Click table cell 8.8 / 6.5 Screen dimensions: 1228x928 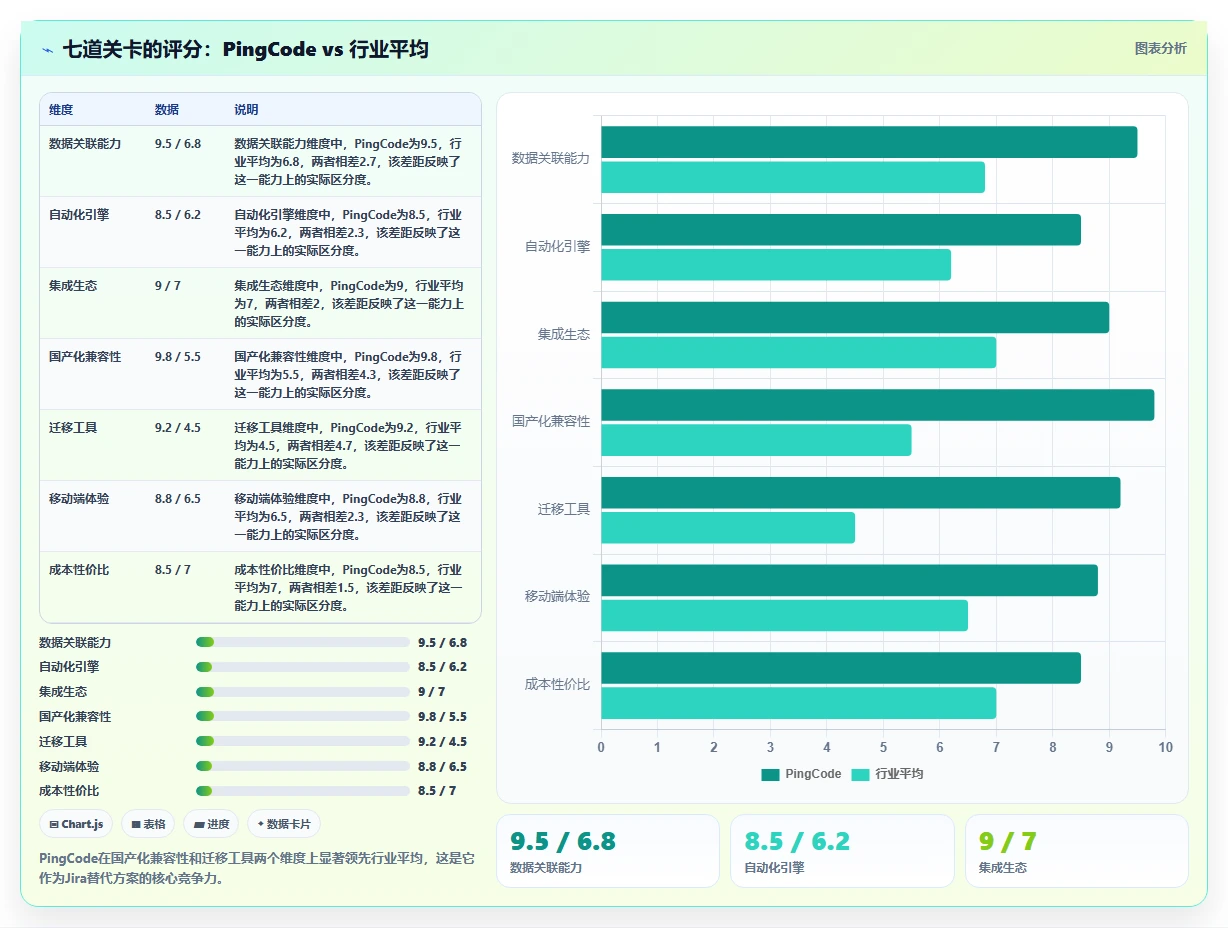178,499
